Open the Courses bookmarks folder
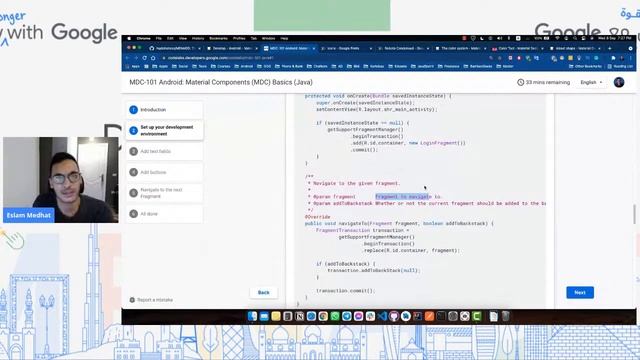640x360 pixels. click(x=220, y=66)
